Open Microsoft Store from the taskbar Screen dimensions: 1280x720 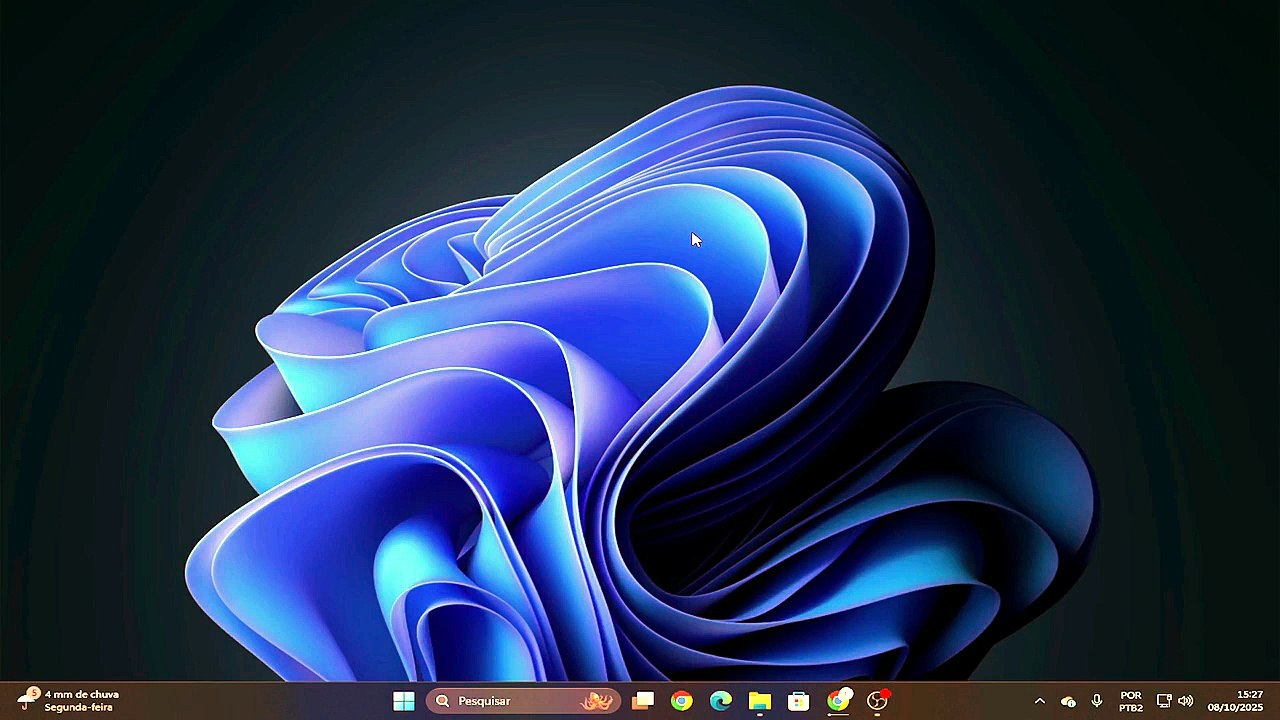tap(799, 701)
